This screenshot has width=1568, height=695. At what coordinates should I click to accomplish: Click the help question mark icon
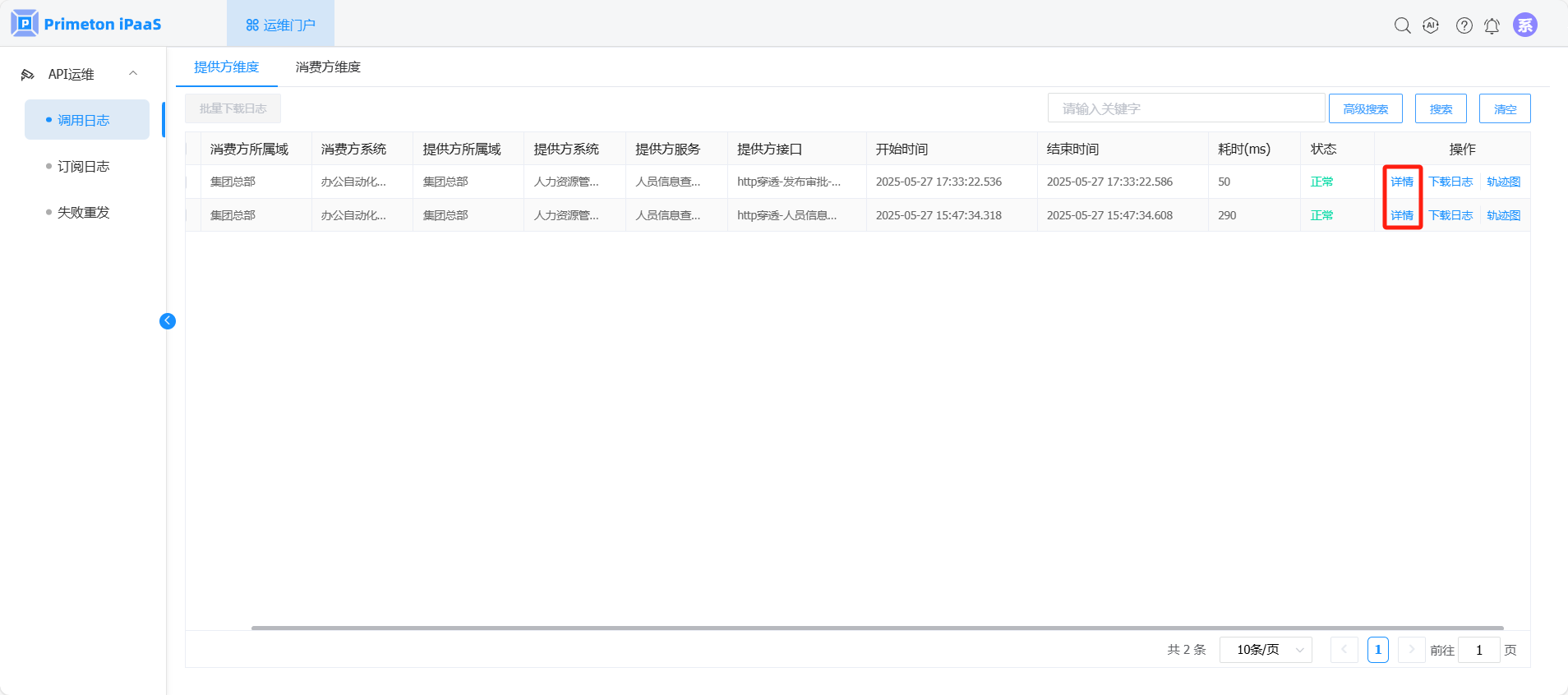(1464, 25)
